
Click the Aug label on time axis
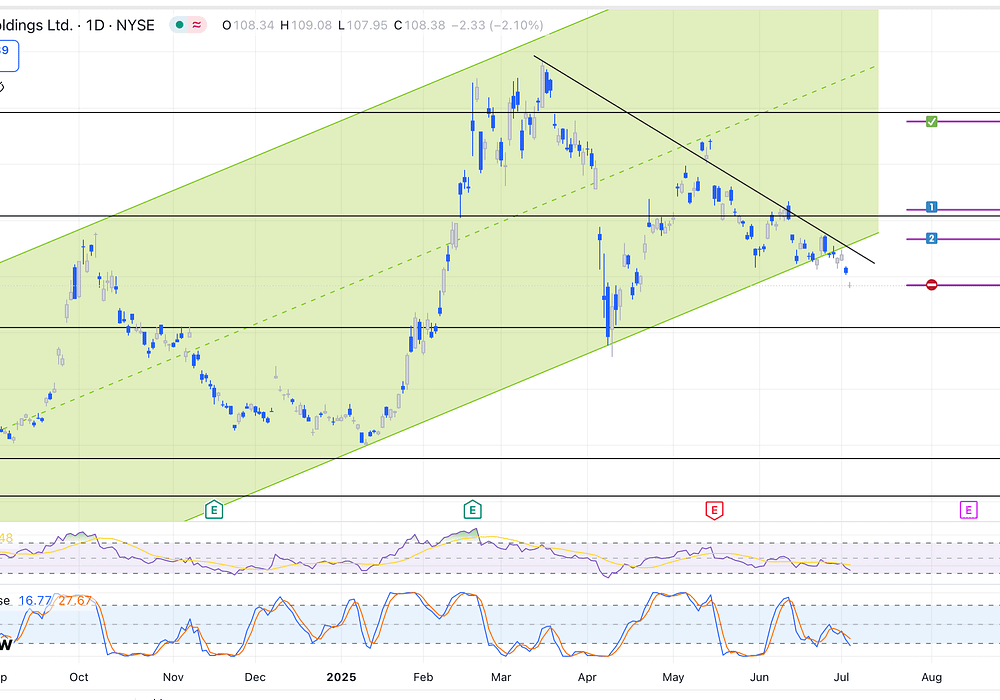(930, 677)
